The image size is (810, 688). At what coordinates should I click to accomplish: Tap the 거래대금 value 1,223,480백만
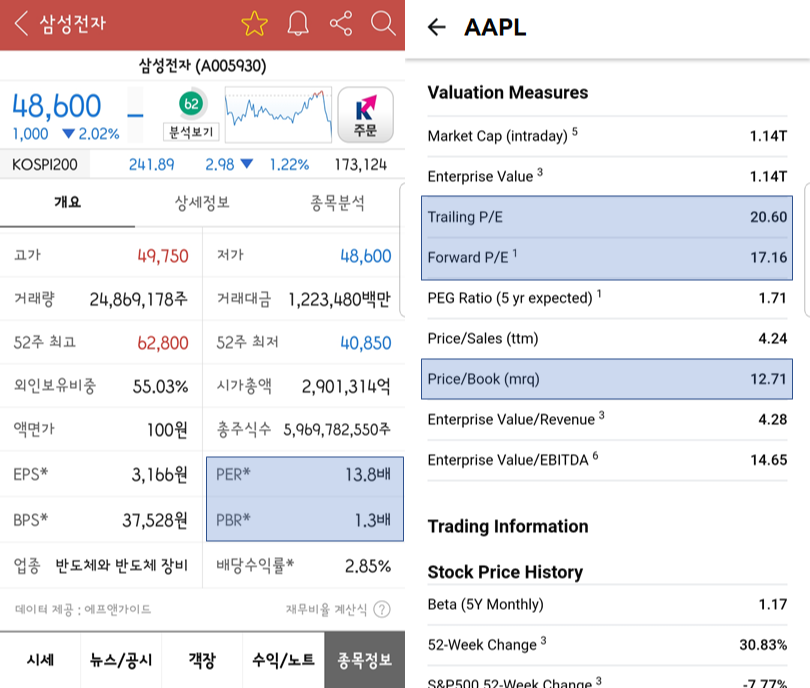[339, 299]
